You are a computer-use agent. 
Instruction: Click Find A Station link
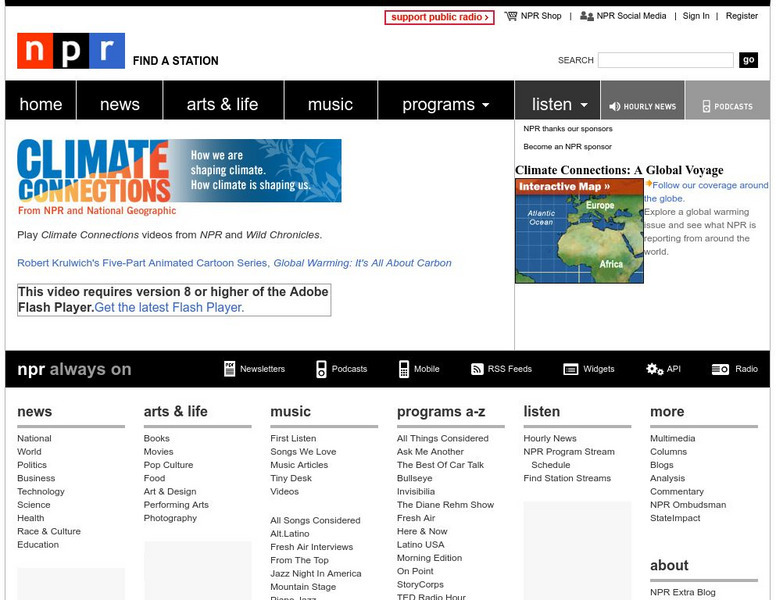tap(176, 61)
